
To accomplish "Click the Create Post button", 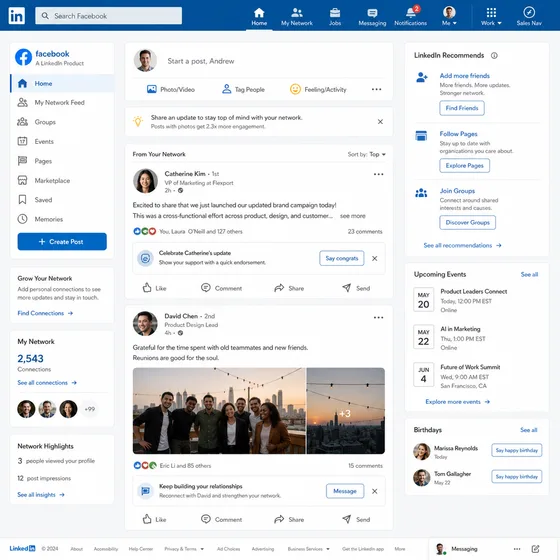I will pos(62,241).
